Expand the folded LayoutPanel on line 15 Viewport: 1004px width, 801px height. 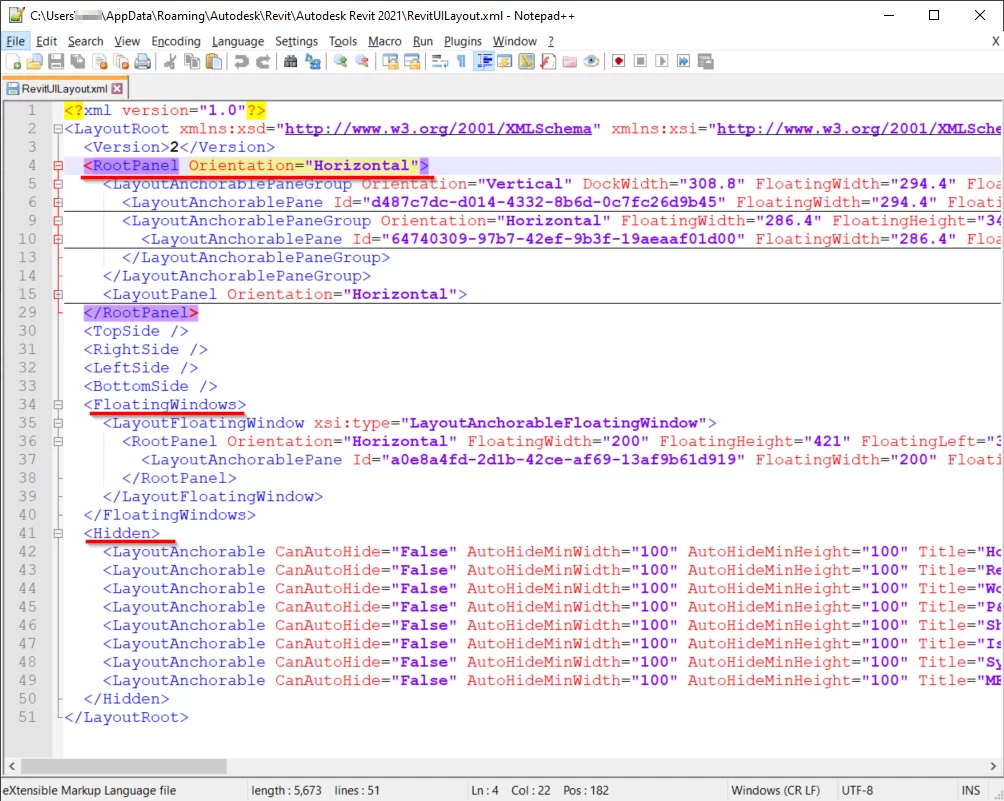coord(58,295)
